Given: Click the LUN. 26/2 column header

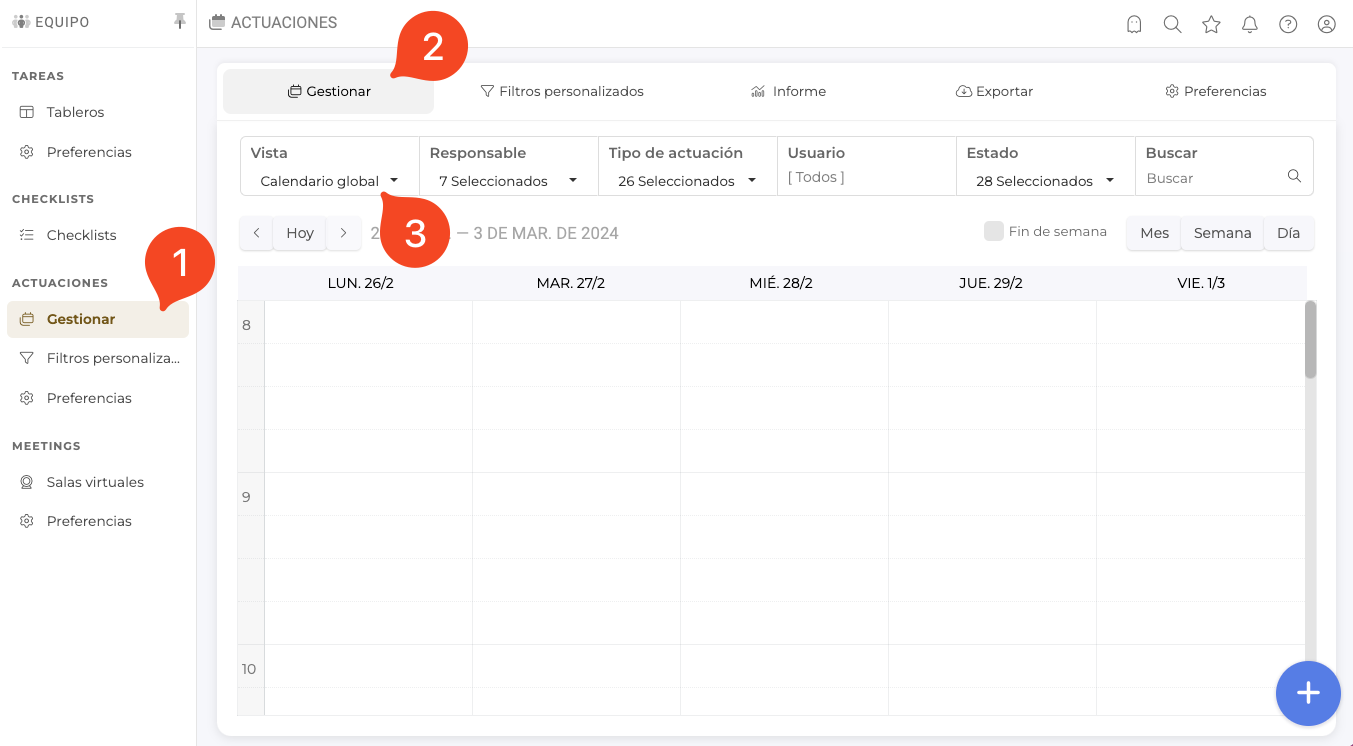Looking at the screenshot, I should [x=360, y=283].
